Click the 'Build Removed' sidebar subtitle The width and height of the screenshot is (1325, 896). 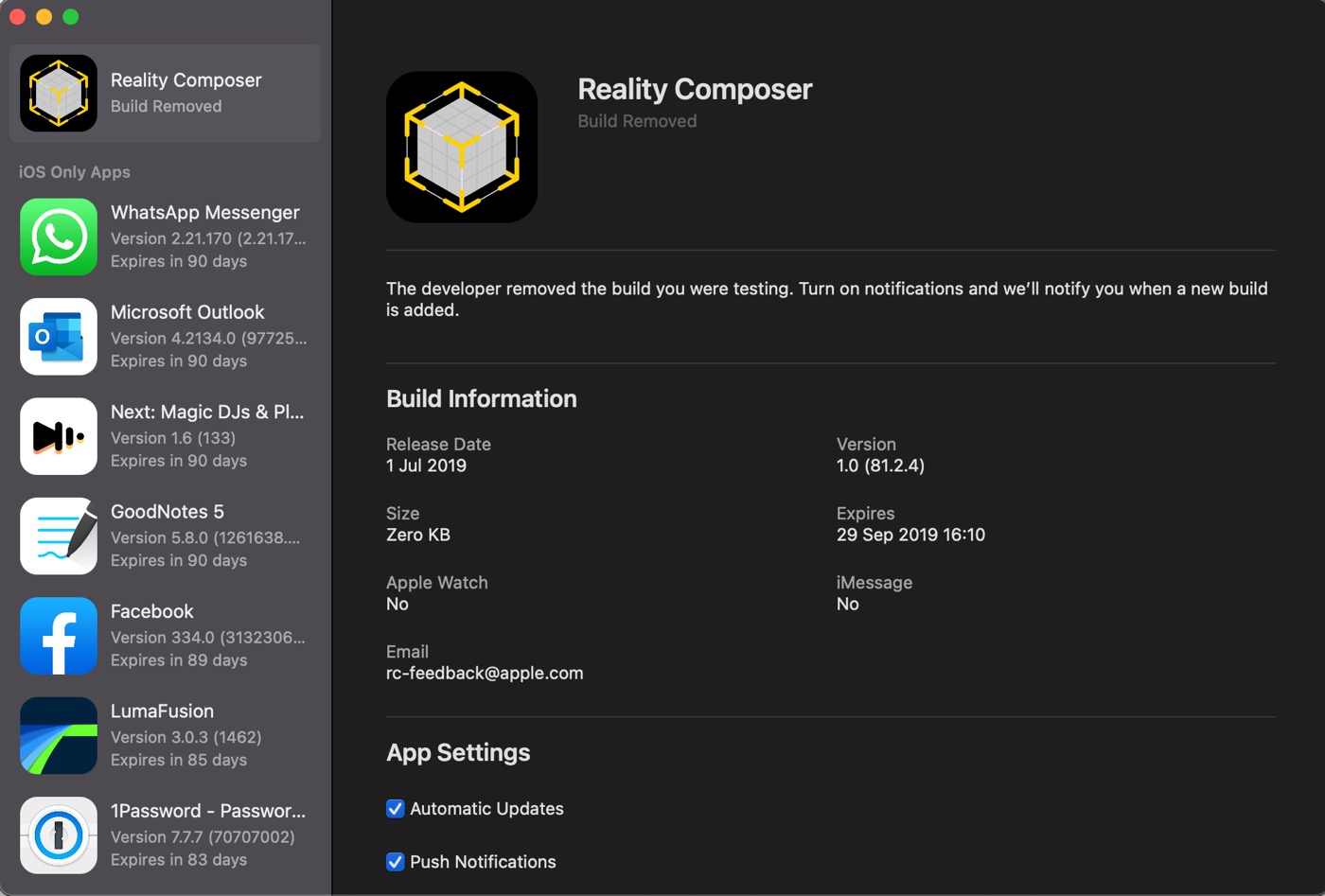click(167, 106)
